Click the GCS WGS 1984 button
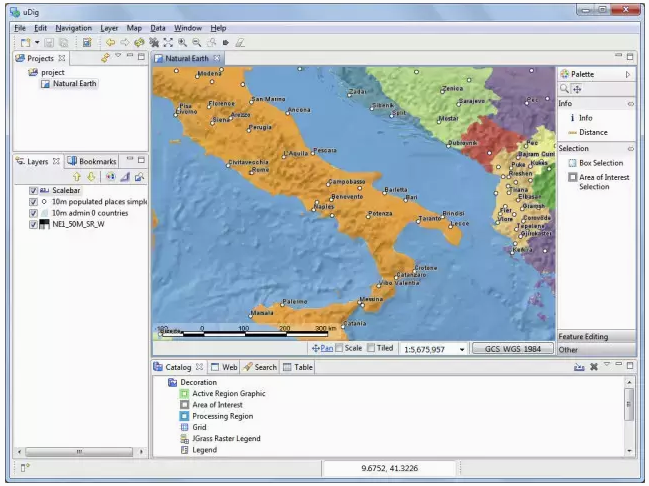Viewport: 649px width, 486px height. click(x=512, y=348)
